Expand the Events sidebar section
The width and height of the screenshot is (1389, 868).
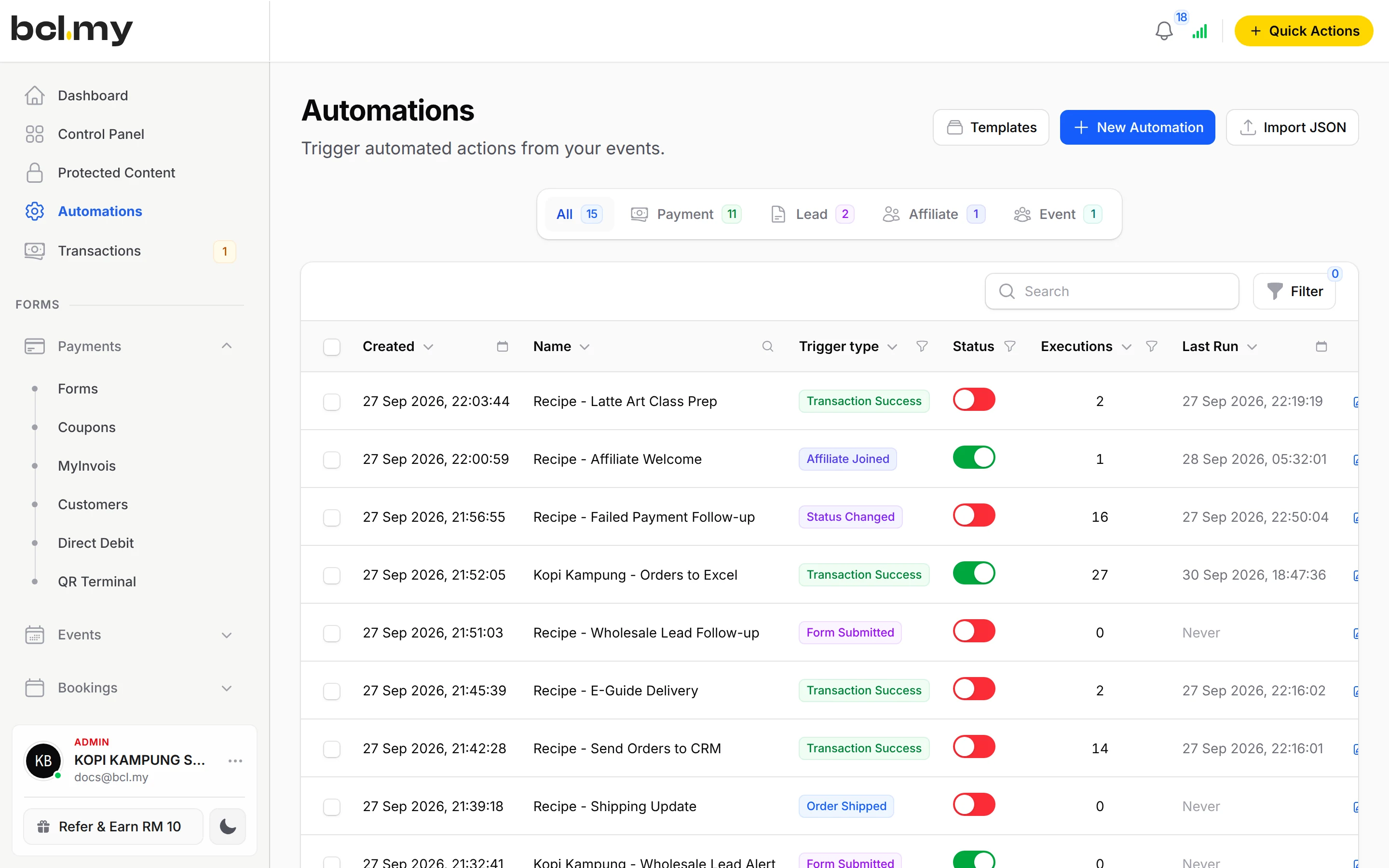[227, 635]
